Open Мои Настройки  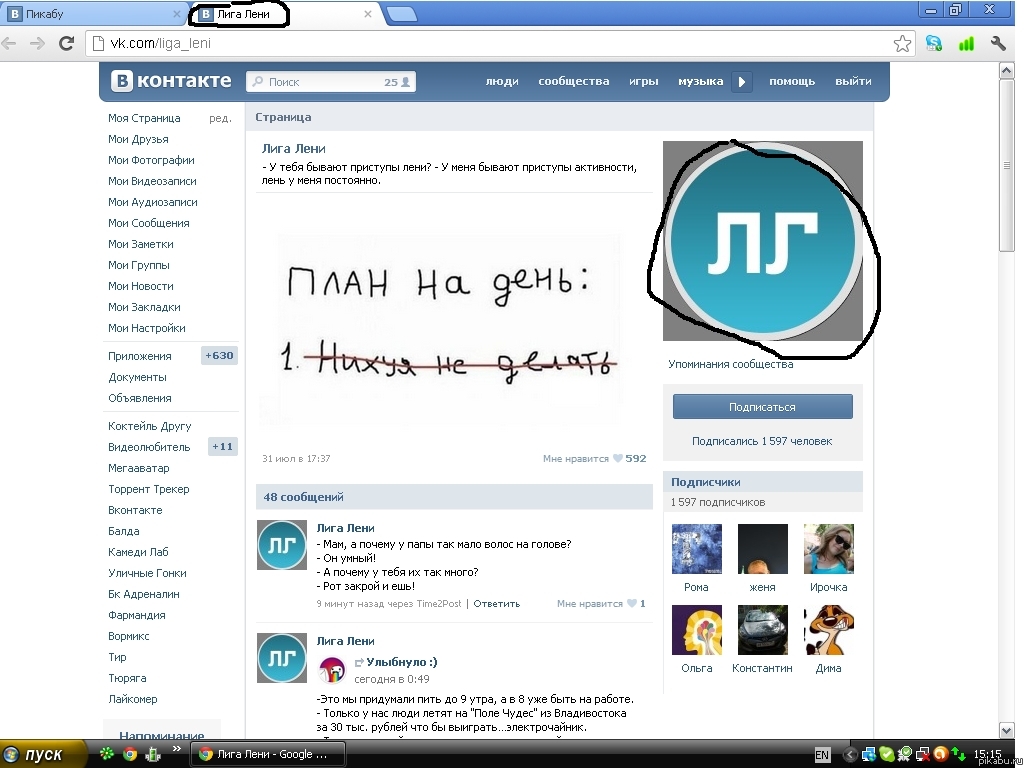point(147,328)
